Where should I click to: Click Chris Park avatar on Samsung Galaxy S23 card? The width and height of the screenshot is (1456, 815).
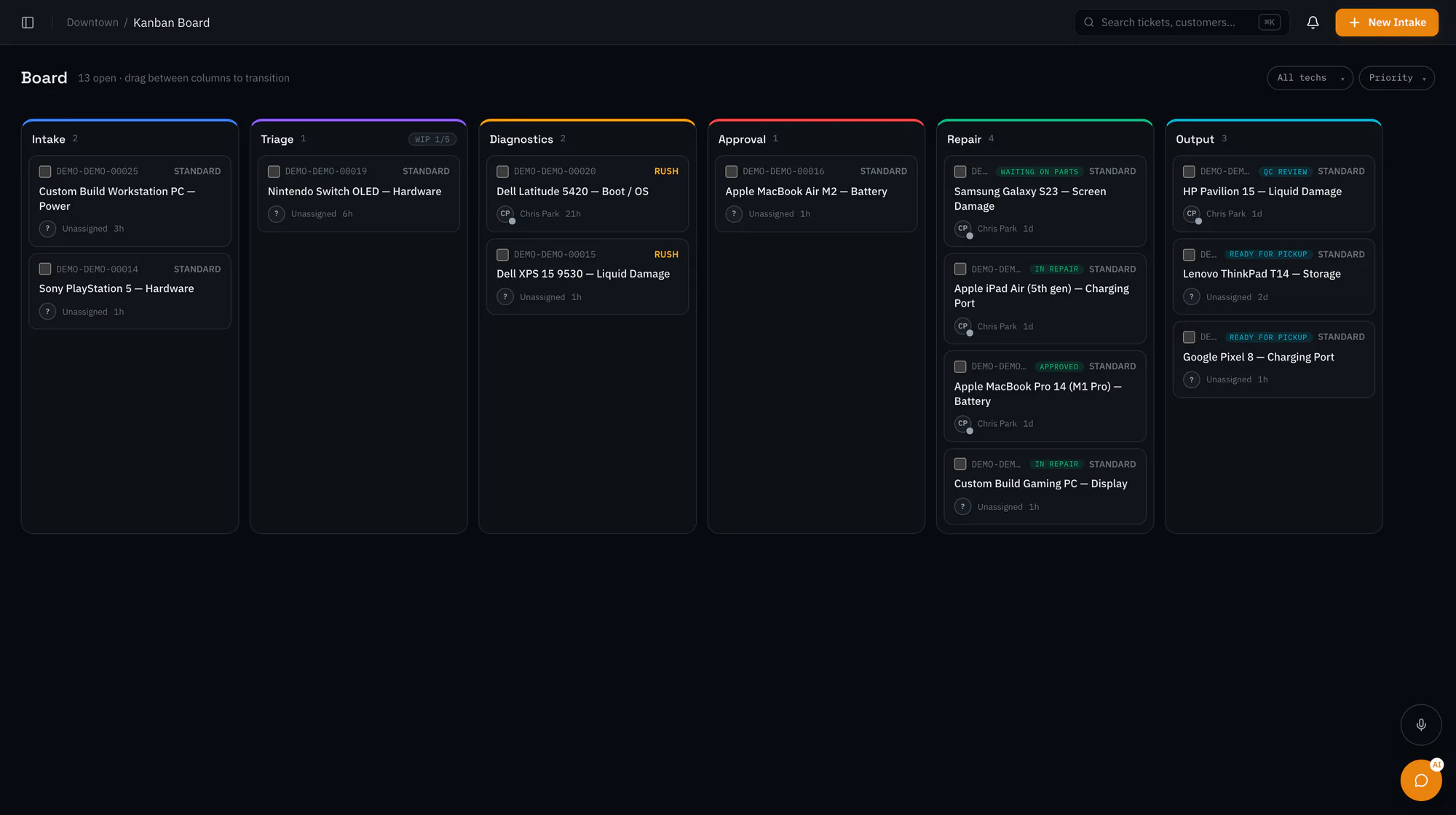click(x=962, y=229)
